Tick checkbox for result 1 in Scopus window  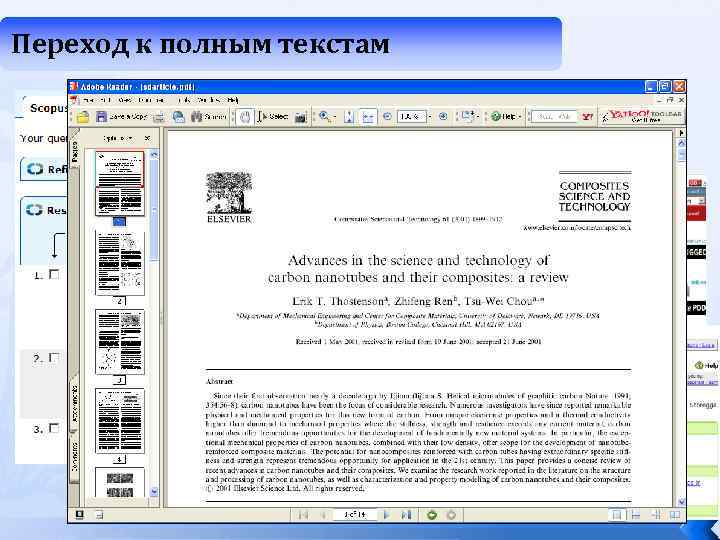coord(54,275)
